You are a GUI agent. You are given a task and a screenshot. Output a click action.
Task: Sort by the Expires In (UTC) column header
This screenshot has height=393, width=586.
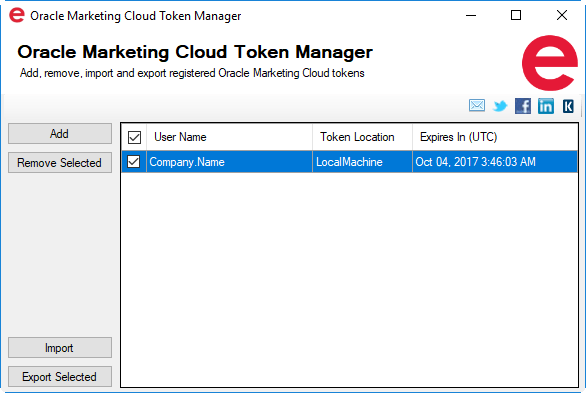495,137
